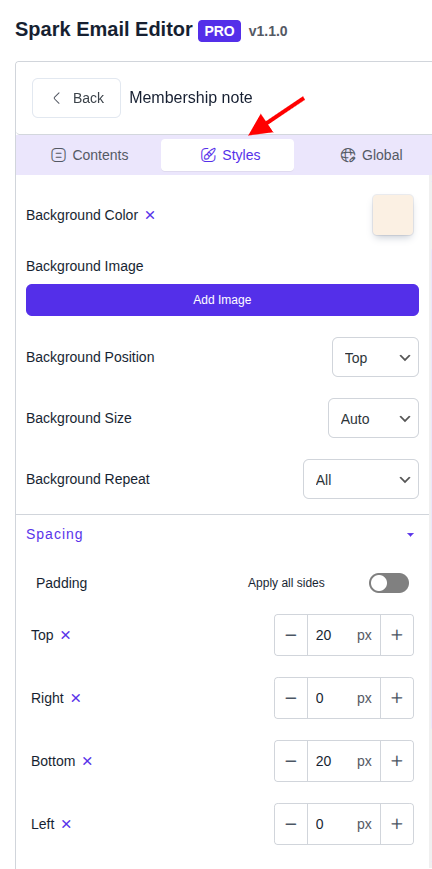Open the Background Size dropdown
The width and height of the screenshot is (432, 869).
point(373,418)
